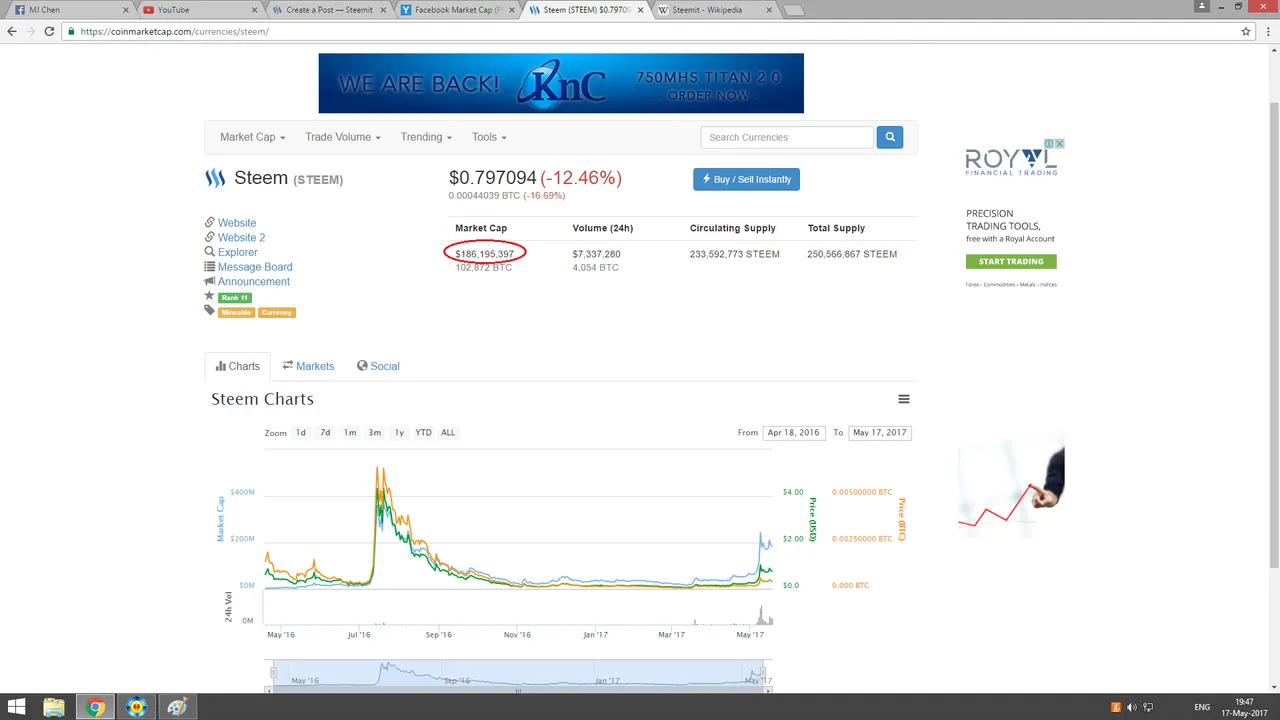This screenshot has height=720, width=1280.
Task: Click the blue search magnifier button
Action: pyautogui.click(x=890, y=137)
